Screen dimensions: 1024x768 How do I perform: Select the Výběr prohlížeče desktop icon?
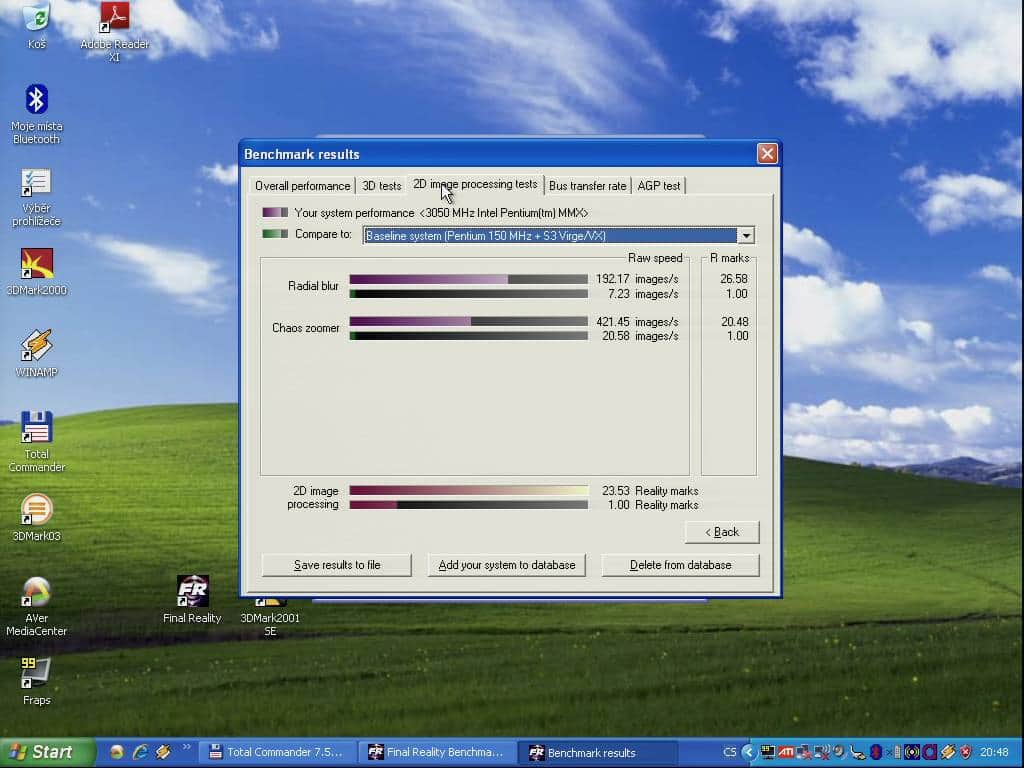[x=37, y=196]
